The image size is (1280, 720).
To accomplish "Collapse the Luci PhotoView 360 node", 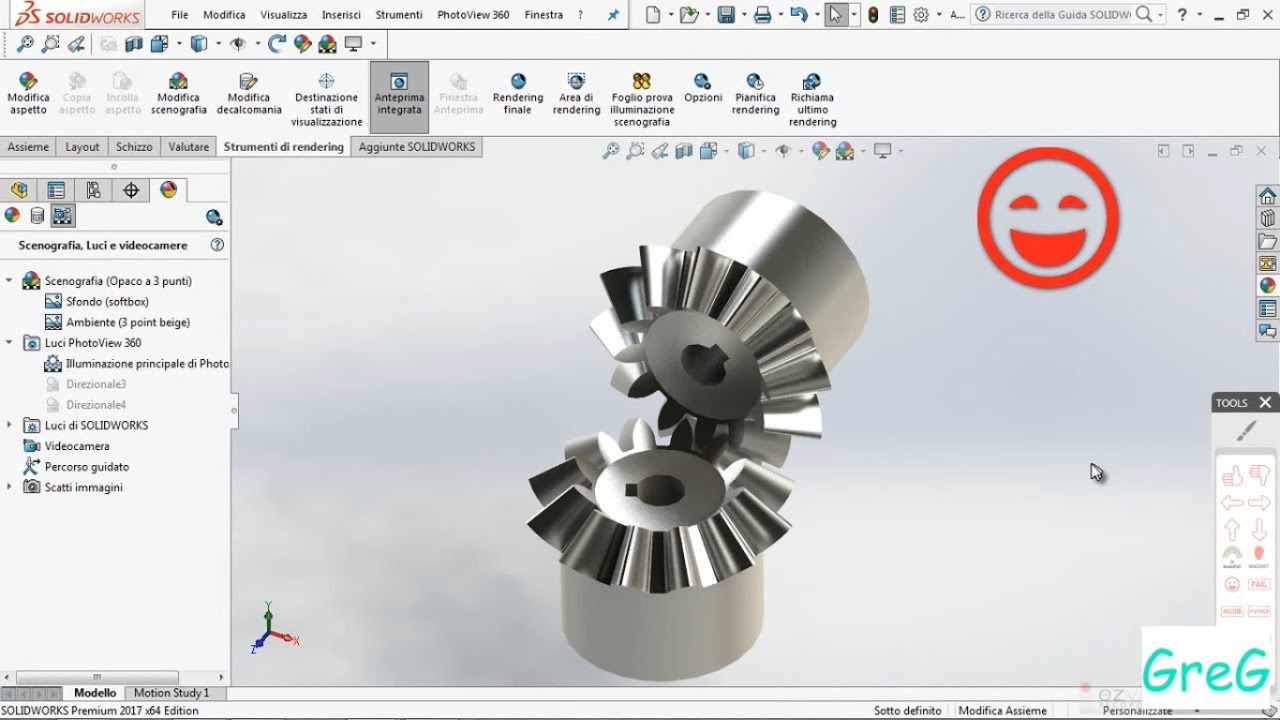I will [x=9, y=343].
